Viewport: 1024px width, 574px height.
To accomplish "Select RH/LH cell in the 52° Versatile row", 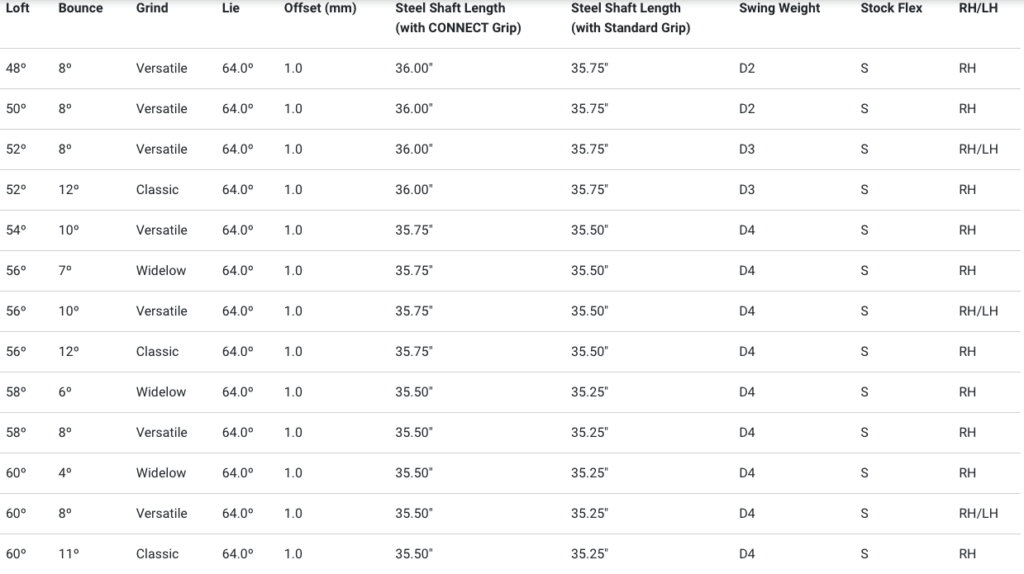I will (978, 149).
